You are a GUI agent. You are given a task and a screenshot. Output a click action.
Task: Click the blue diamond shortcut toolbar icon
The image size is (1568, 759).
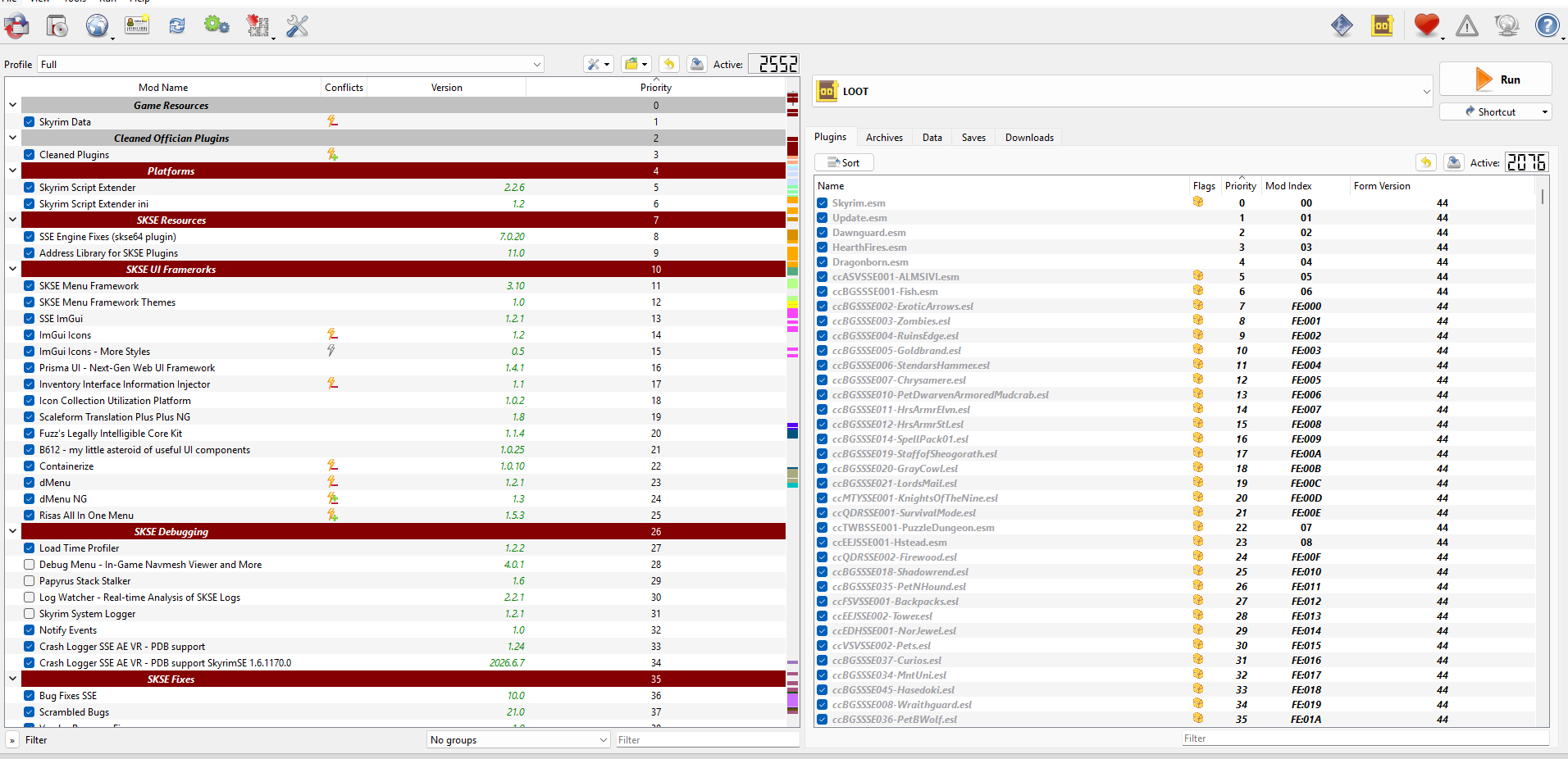pos(1342,26)
